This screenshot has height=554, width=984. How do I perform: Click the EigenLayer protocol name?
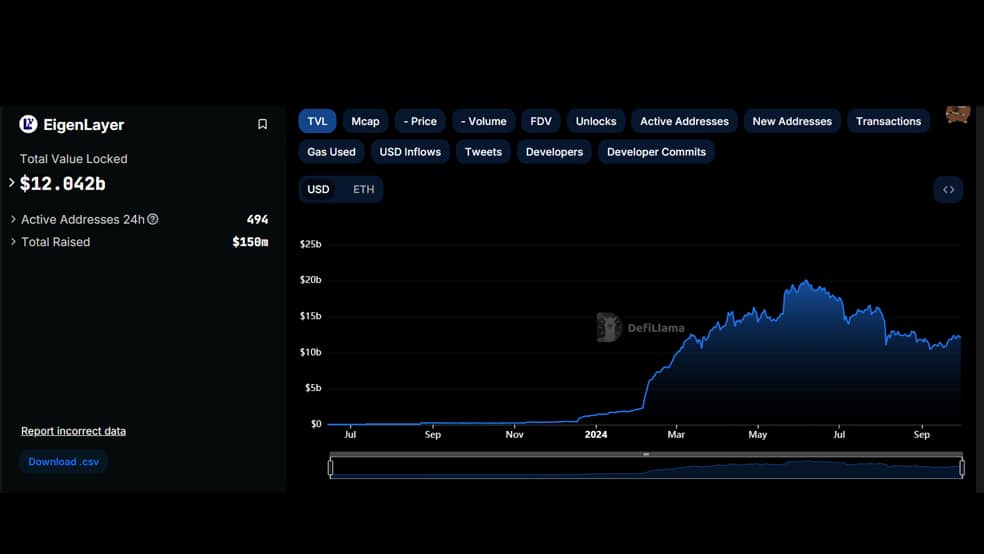[x=83, y=125]
